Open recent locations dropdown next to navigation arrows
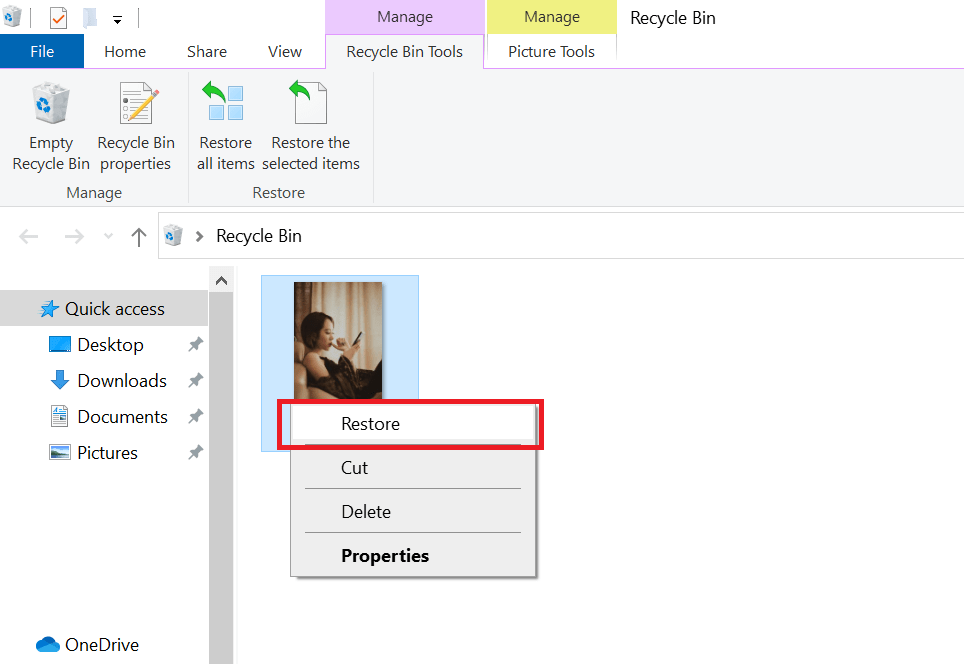 [x=107, y=236]
